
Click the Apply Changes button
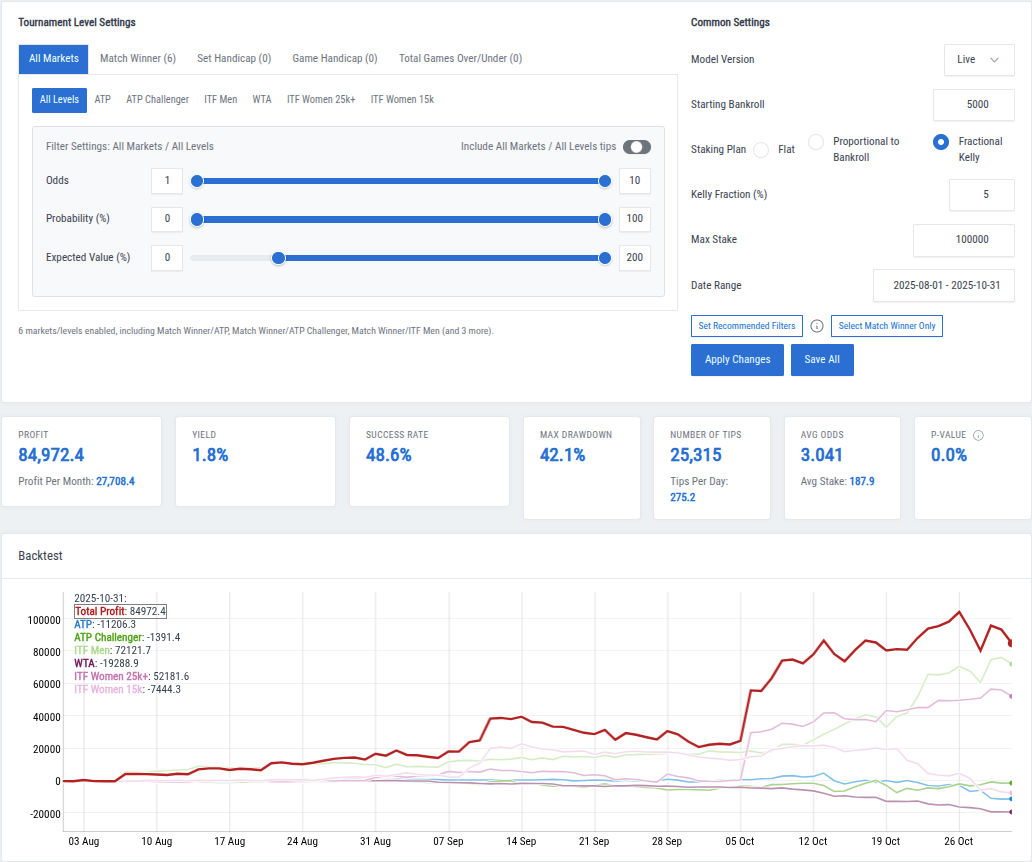click(737, 359)
